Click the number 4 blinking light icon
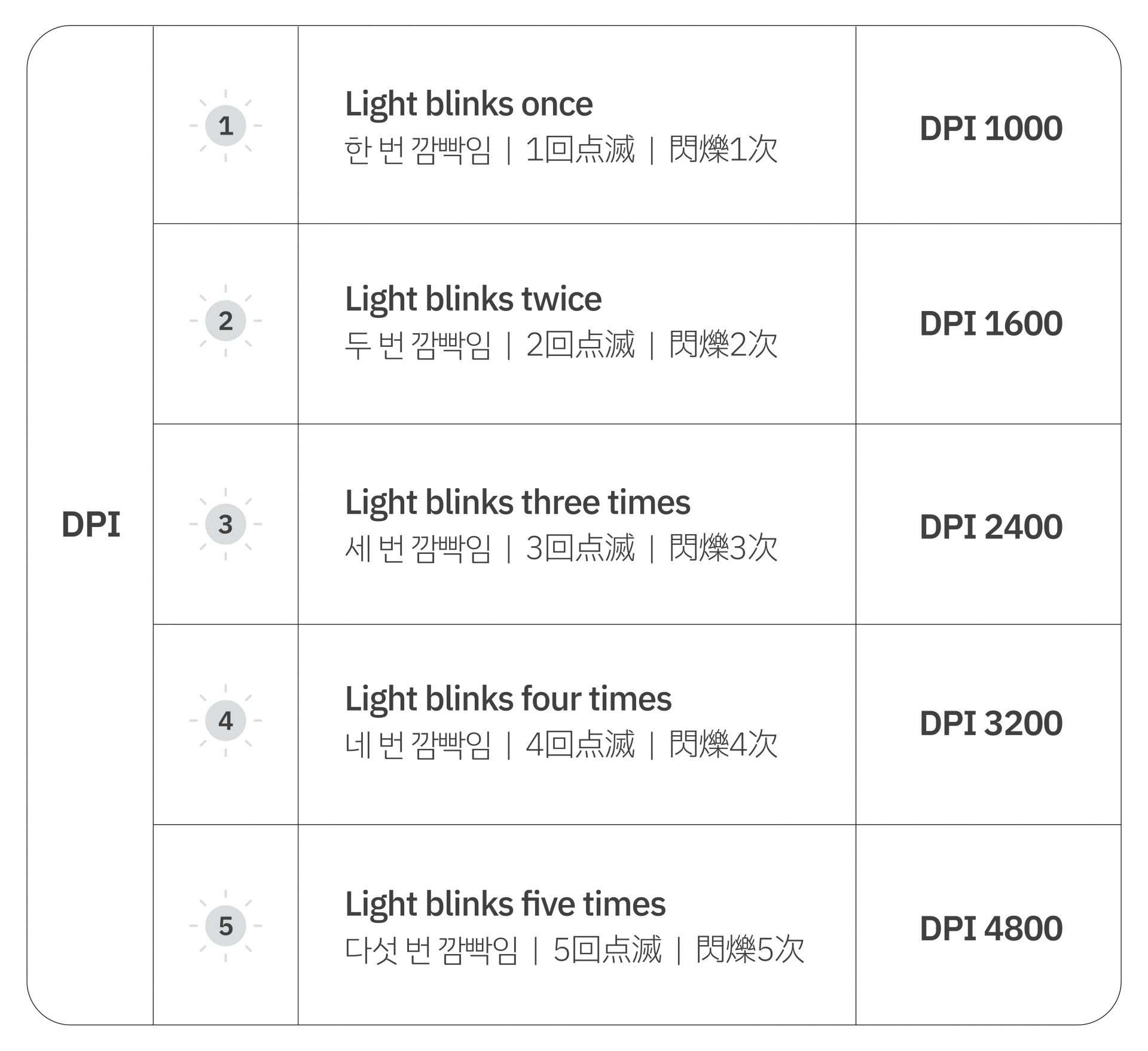Image resolution: width=1148 pixels, height=1051 pixels. click(225, 720)
